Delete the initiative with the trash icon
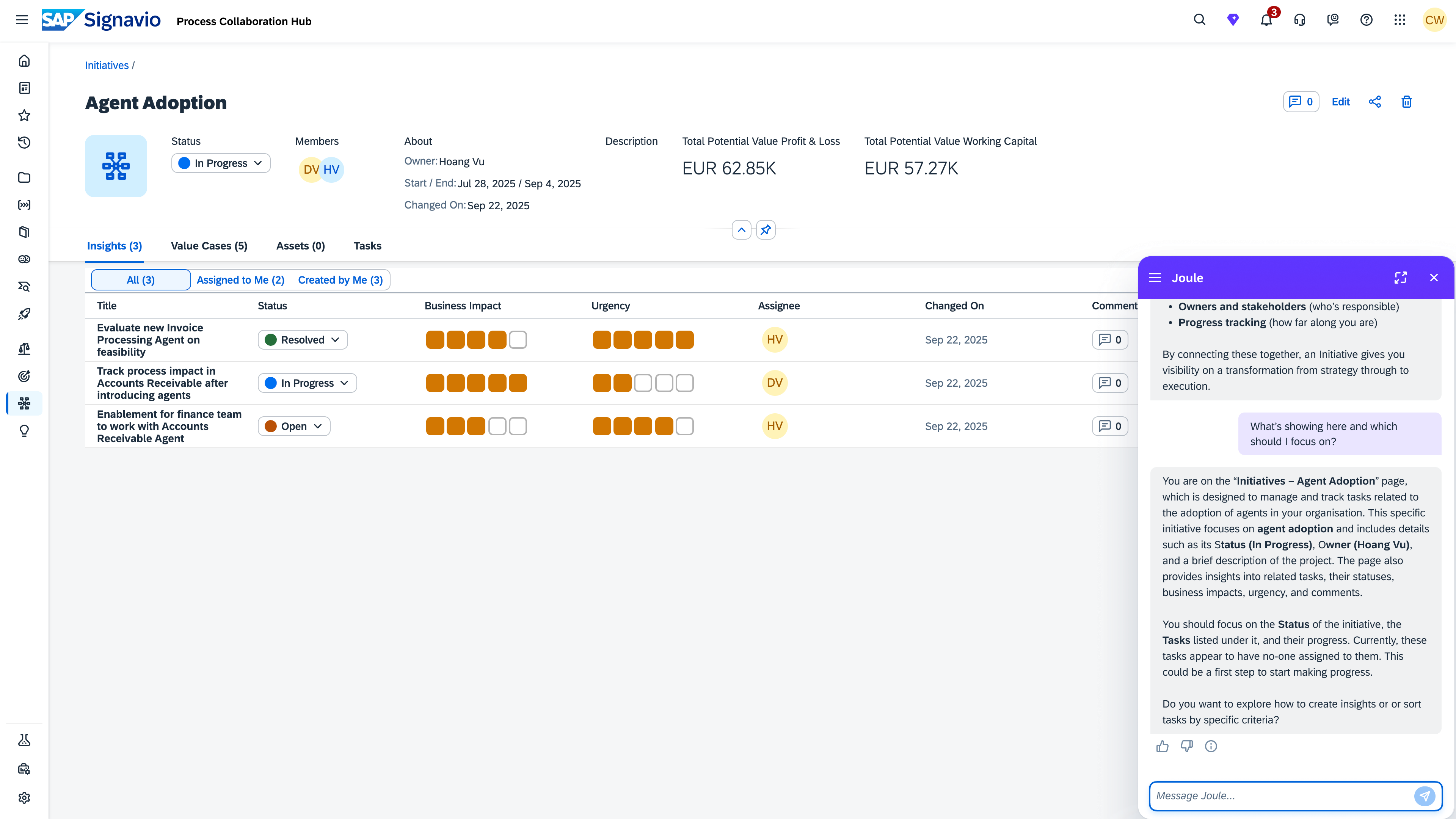This screenshot has width=1456, height=819. click(x=1407, y=102)
